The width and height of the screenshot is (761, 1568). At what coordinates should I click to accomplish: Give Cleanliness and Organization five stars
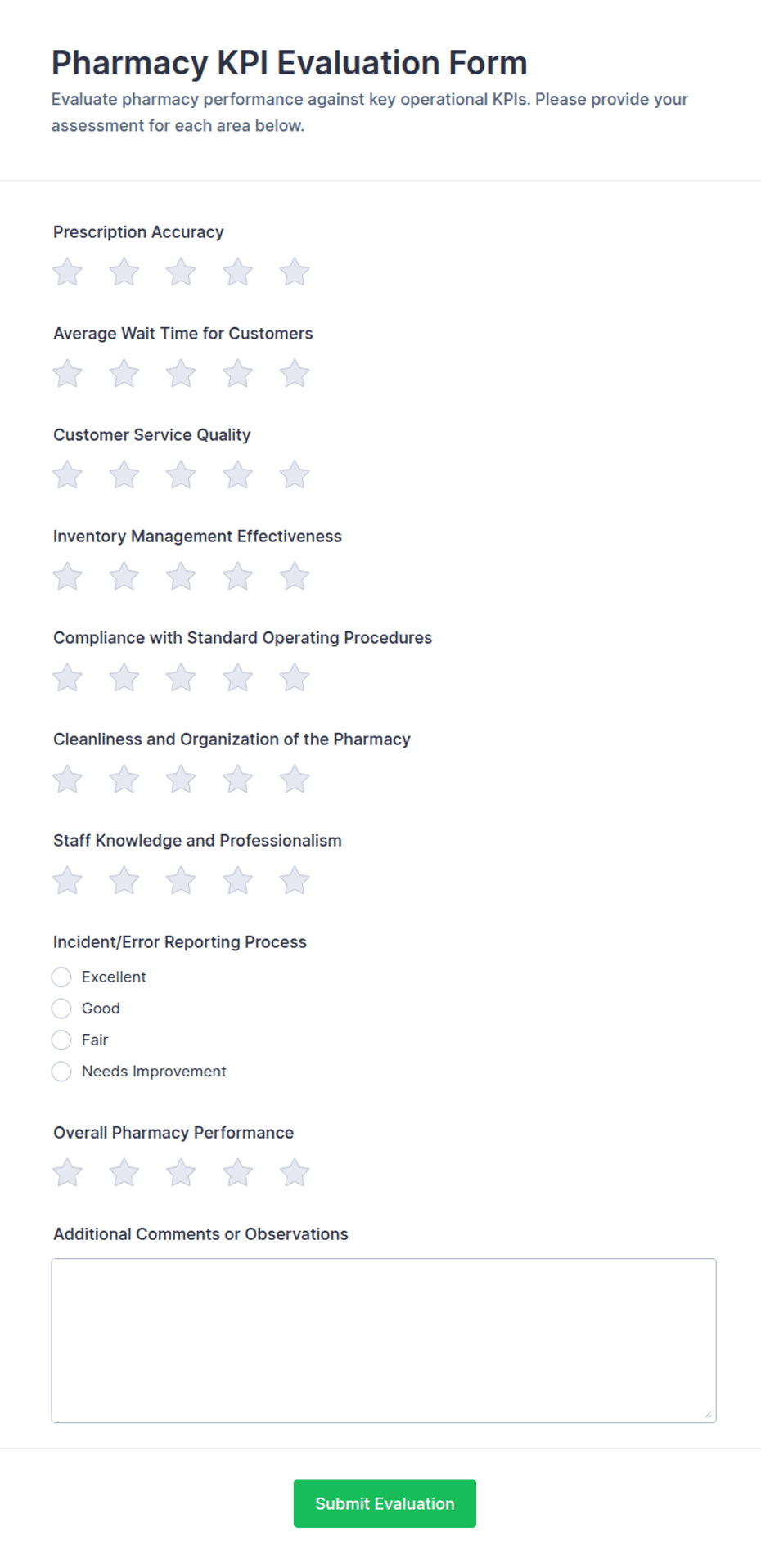point(295,780)
